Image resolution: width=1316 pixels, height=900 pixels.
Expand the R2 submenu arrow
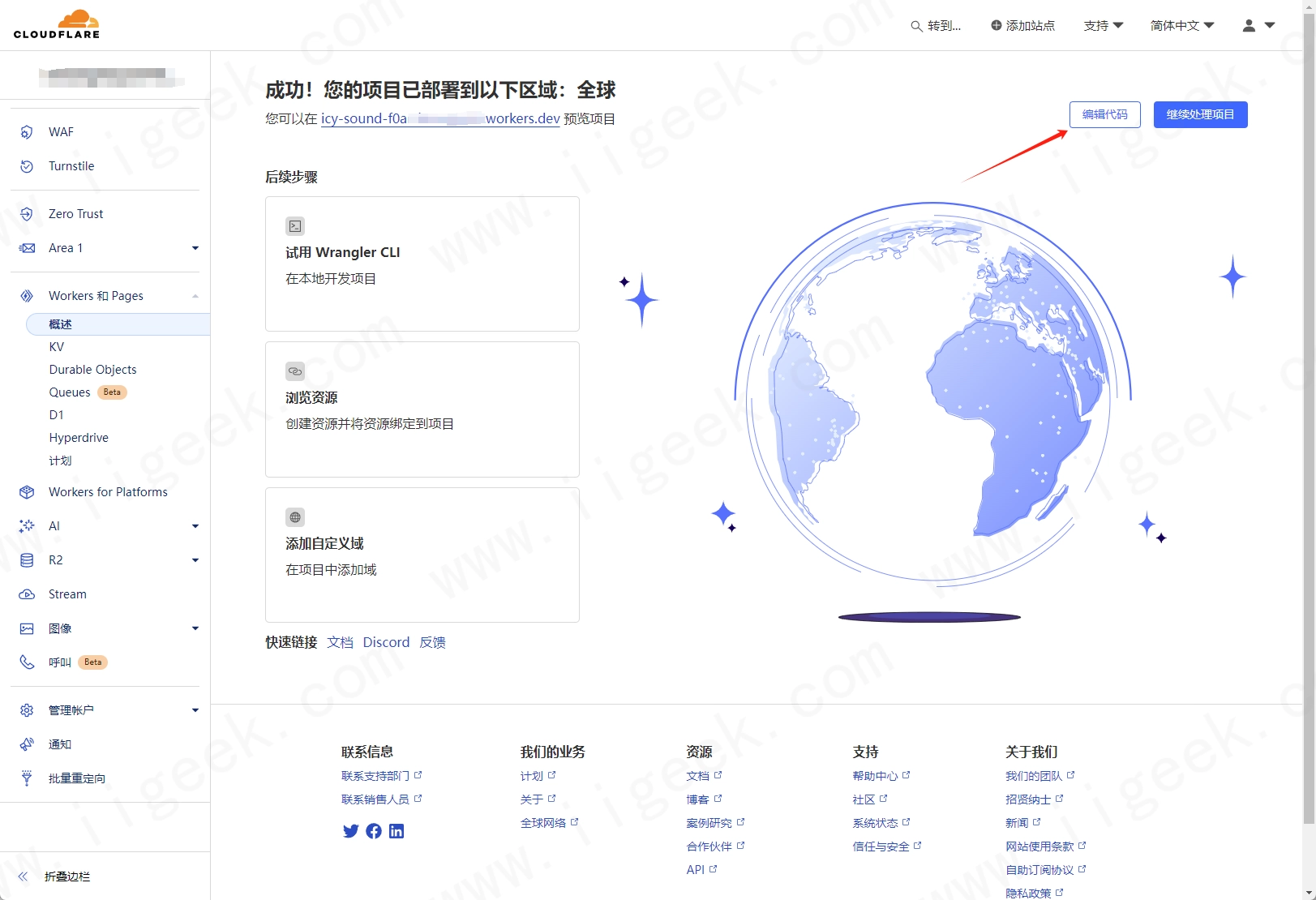coord(195,560)
